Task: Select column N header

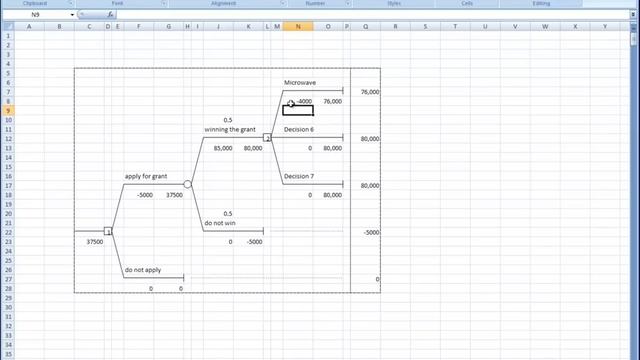Action: [x=298, y=27]
